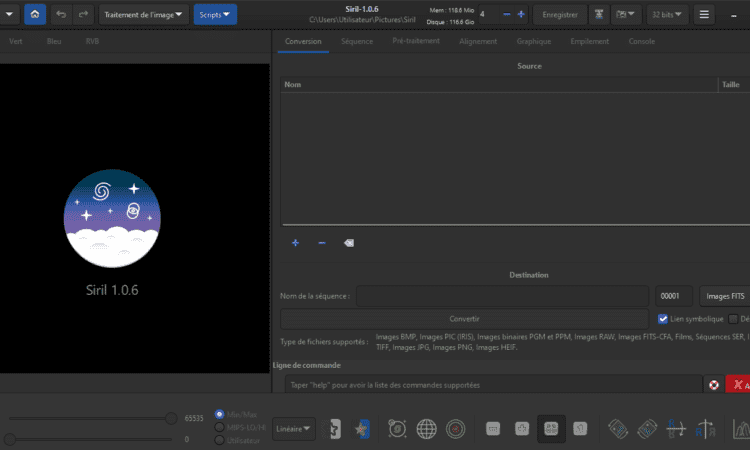Expand the leftmost header dropdown arrow
Image resolution: width=750 pixels, height=450 pixels.
tap(9, 14)
